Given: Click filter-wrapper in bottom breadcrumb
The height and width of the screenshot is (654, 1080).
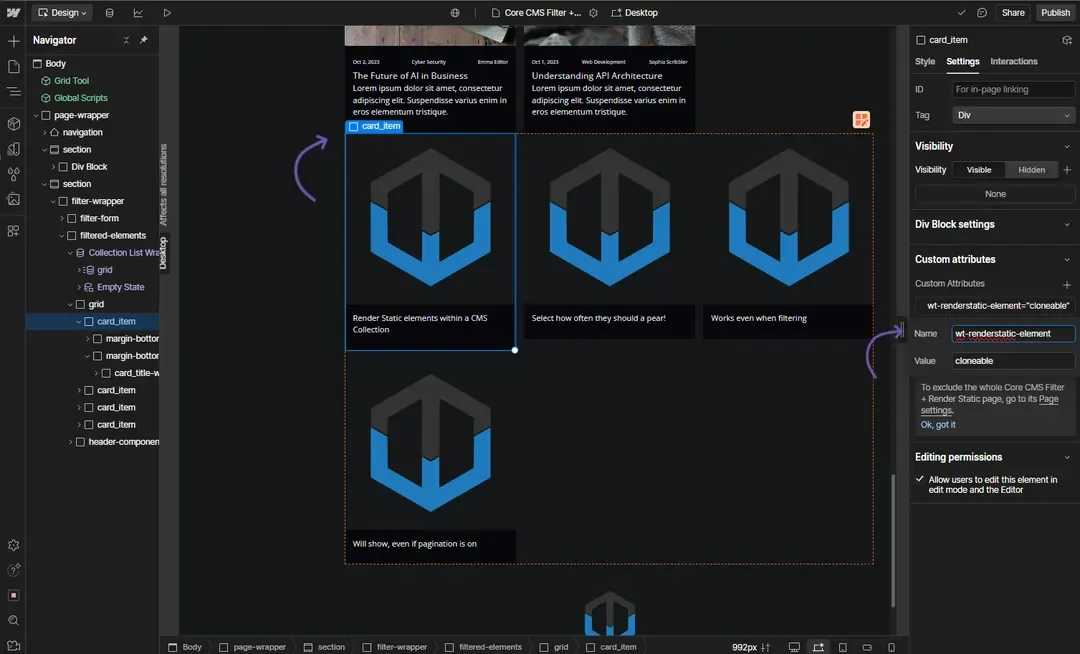Looking at the screenshot, I should [x=395, y=647].
